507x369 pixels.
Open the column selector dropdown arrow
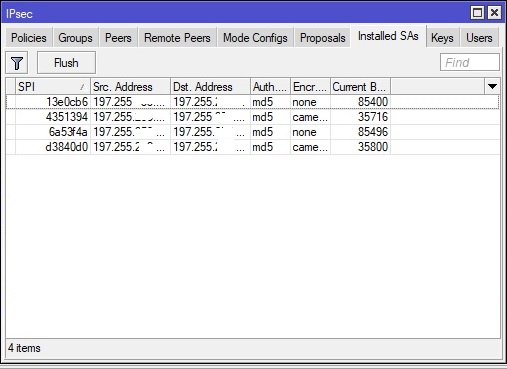pos(492,87)
